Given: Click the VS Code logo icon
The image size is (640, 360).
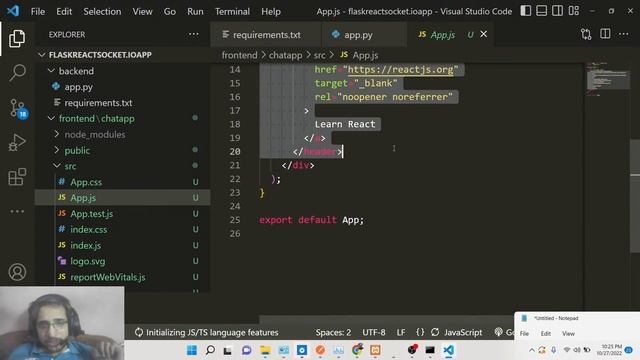Looking at the screenshot, I should 13,11.
